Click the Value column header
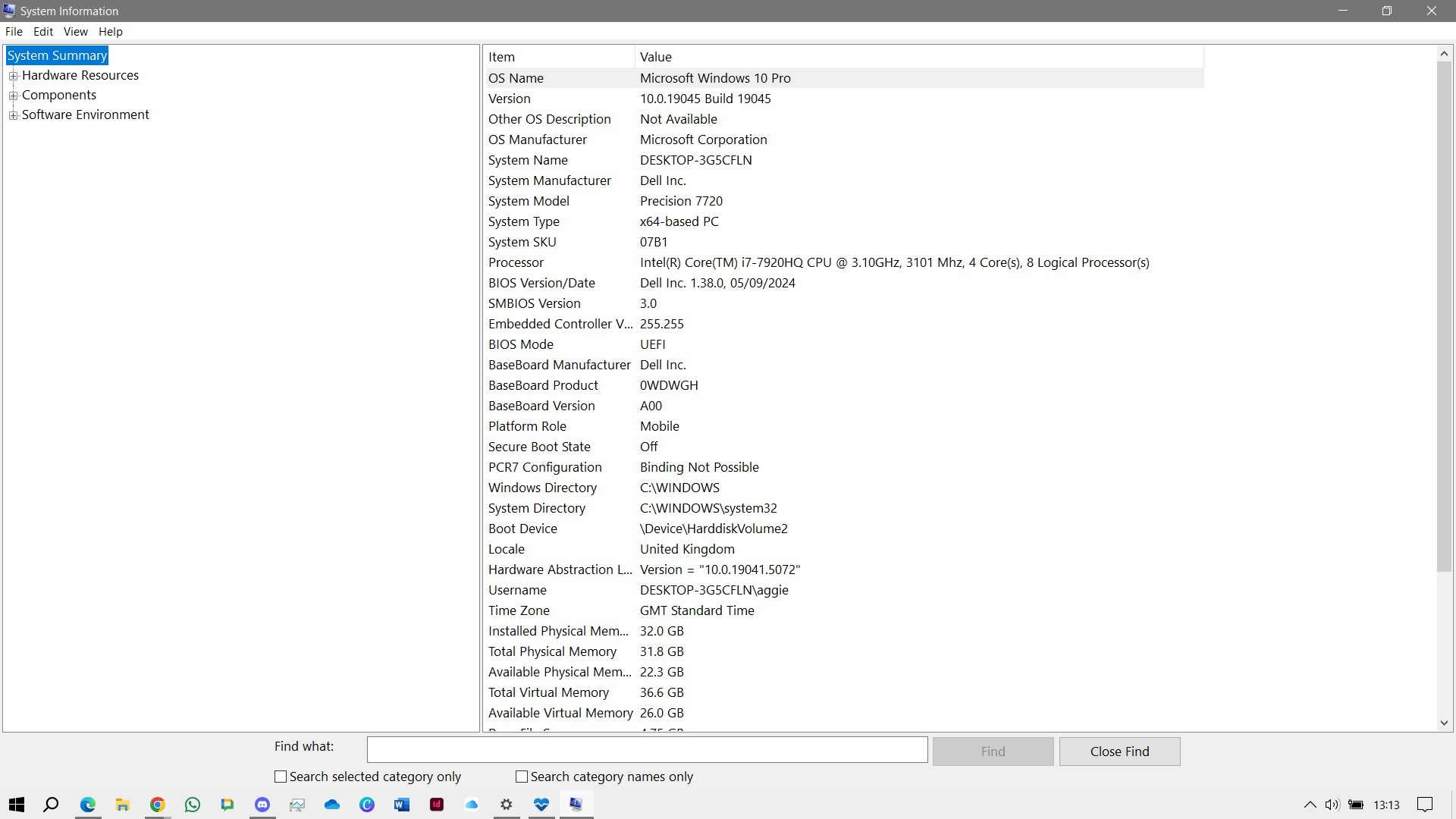1456x819 pixels. point(918,57)
